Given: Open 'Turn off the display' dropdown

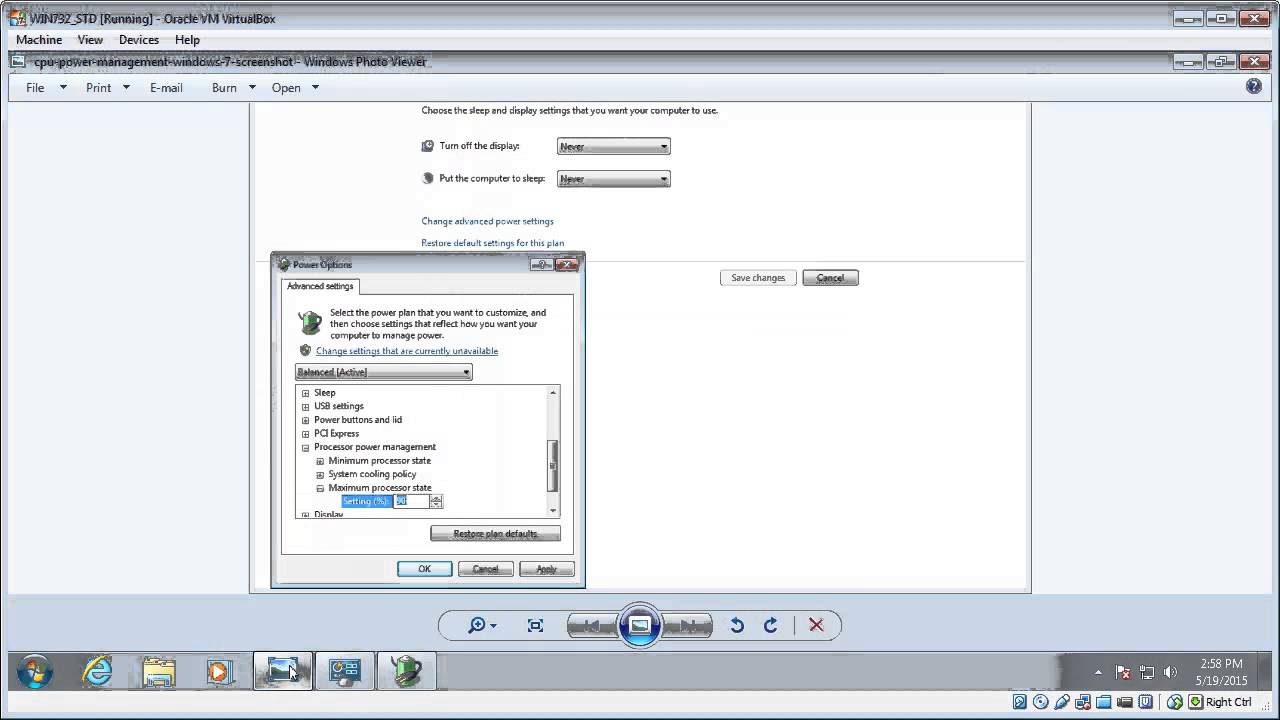Looking at the screenshot, I should 613,146.
